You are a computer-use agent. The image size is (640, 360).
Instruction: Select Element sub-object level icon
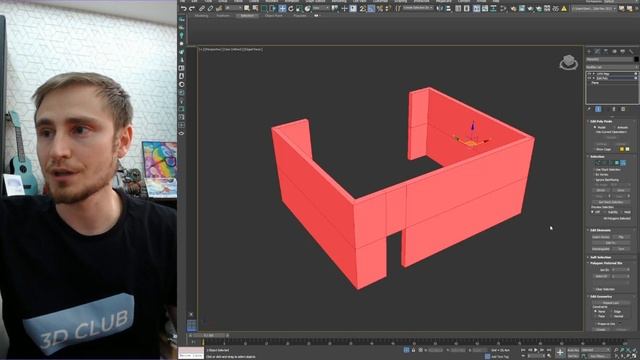(x=623, y=162)
